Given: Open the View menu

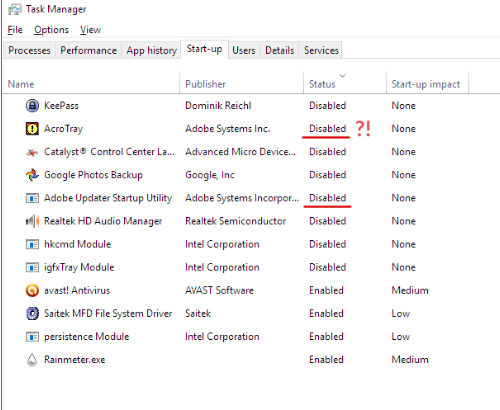Looking at the screenshot, I should click(90, 30).
